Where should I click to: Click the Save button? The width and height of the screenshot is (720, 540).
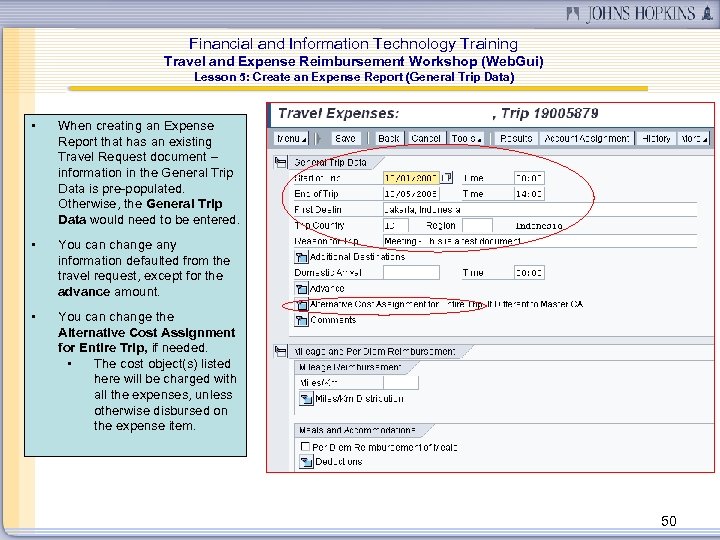point(345,138)
